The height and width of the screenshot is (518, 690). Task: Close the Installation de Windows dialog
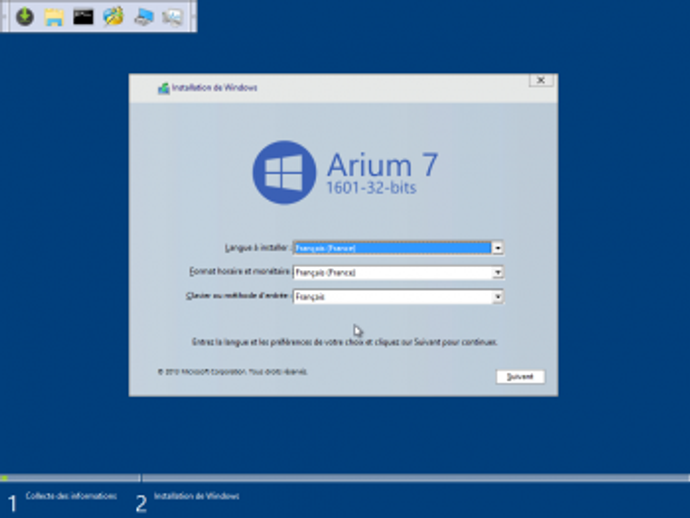tap(541, 80)
